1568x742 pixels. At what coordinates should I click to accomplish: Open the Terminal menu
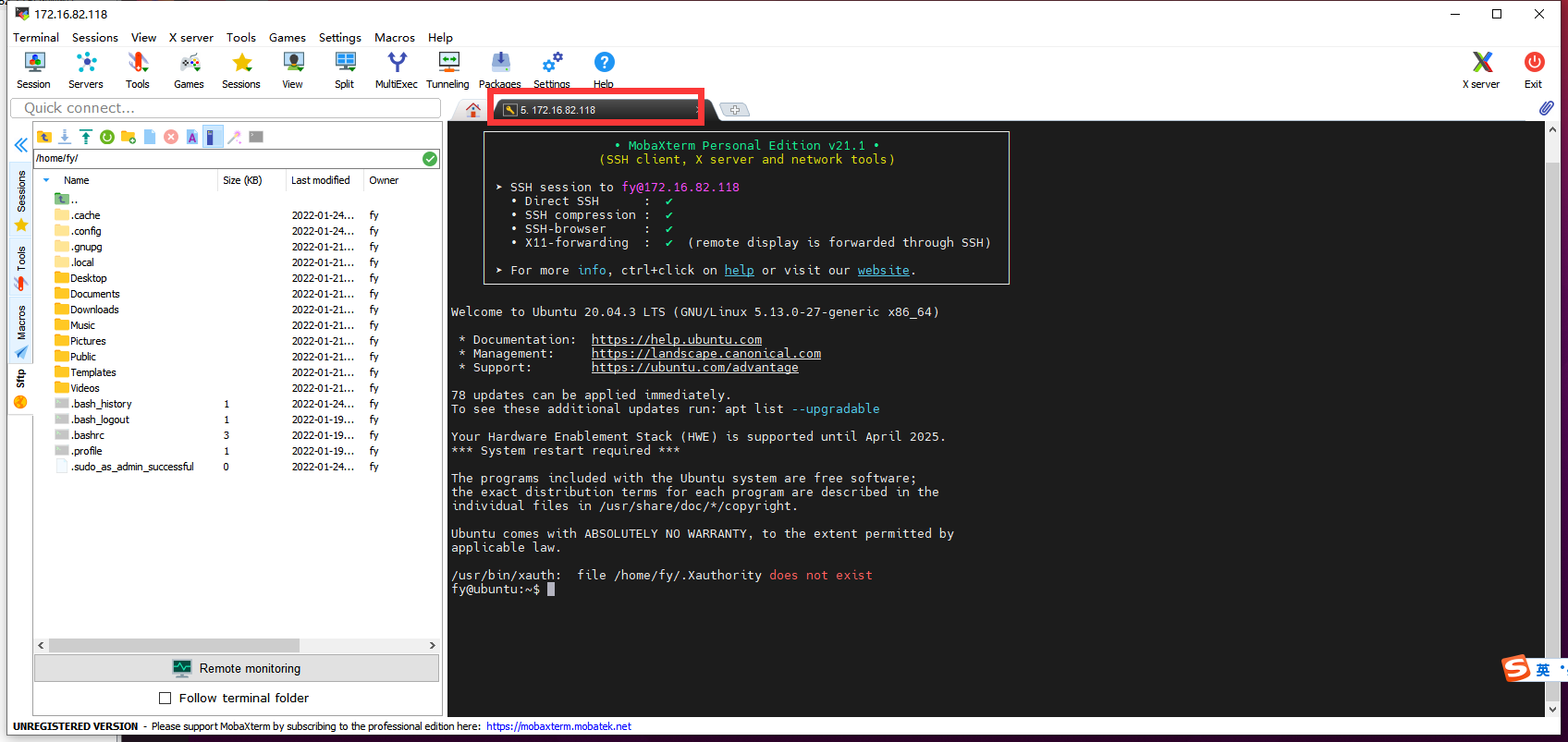(36, 38)
